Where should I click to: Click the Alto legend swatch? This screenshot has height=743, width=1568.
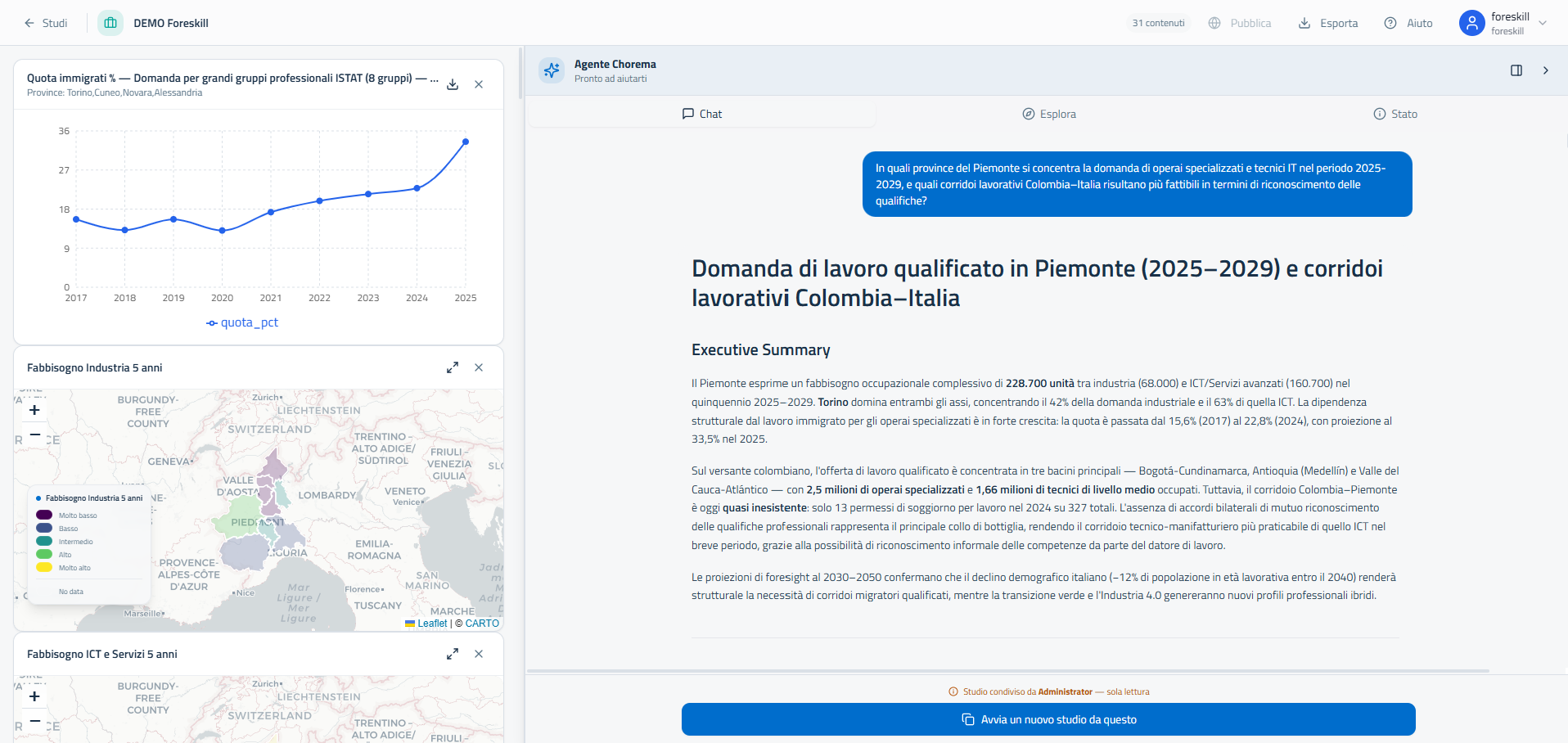[x=44, y=554]
